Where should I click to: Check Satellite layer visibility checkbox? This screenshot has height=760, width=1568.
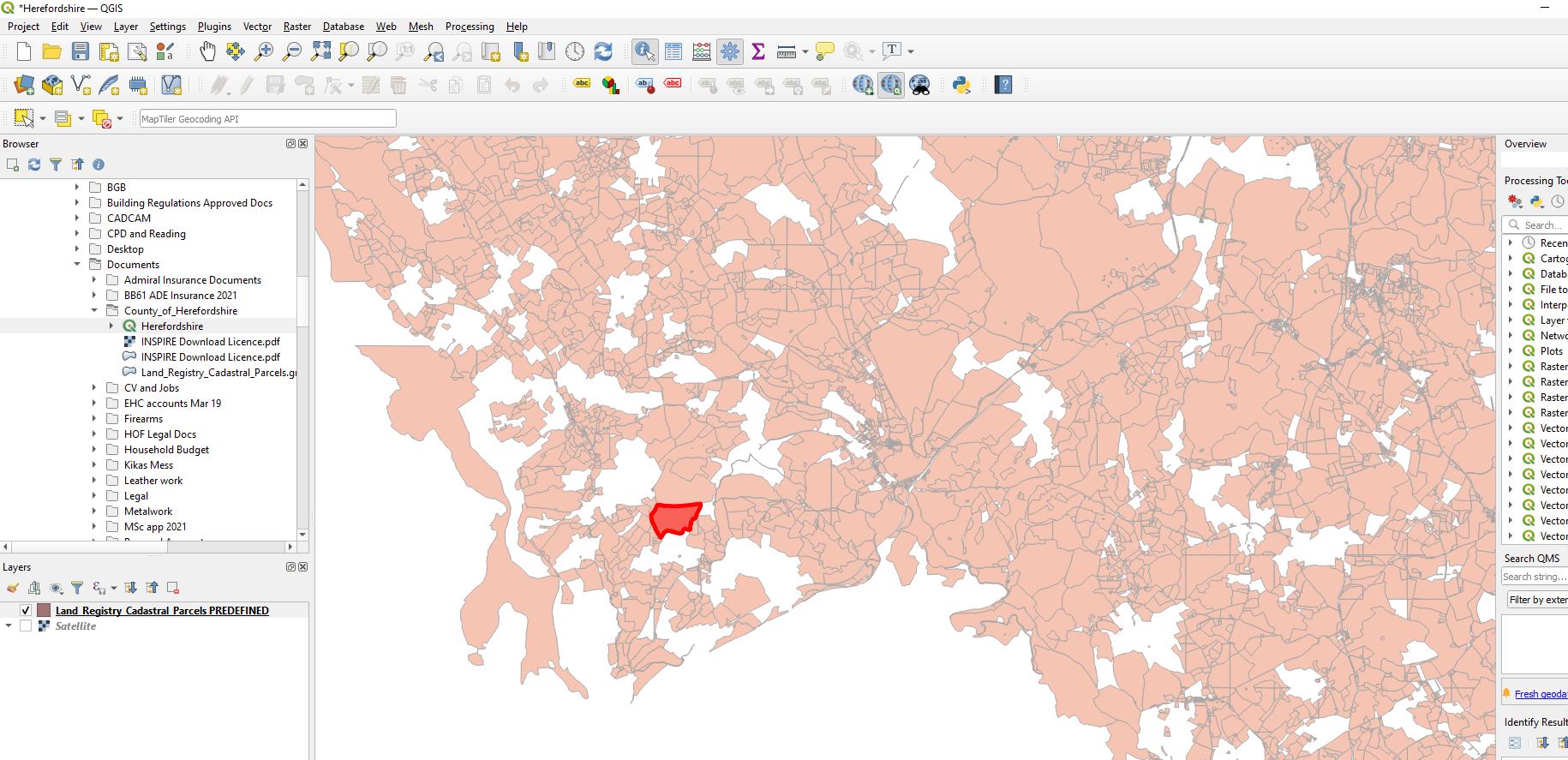coord(26,626)
